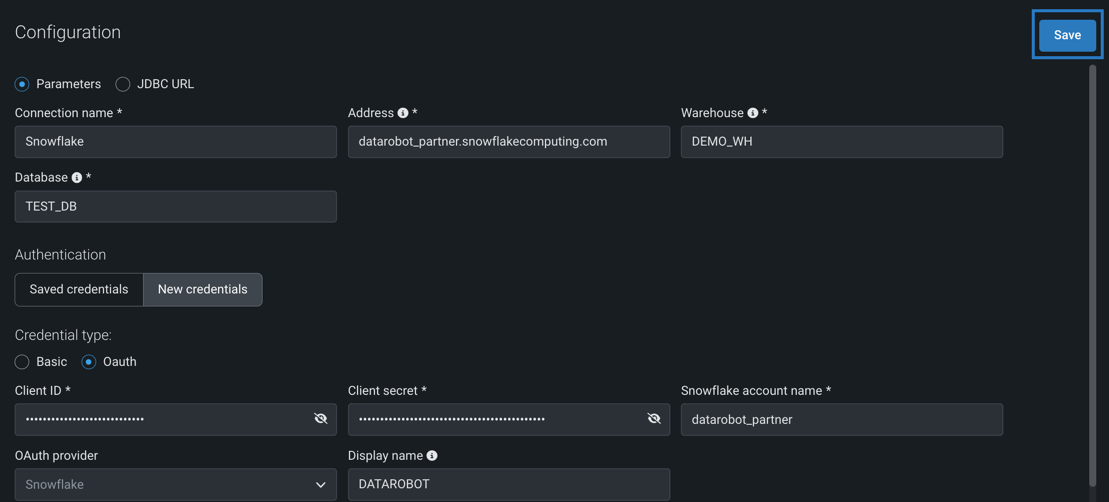Click into the Address input field
1109x502 pixels.
[x=508, y=142]
